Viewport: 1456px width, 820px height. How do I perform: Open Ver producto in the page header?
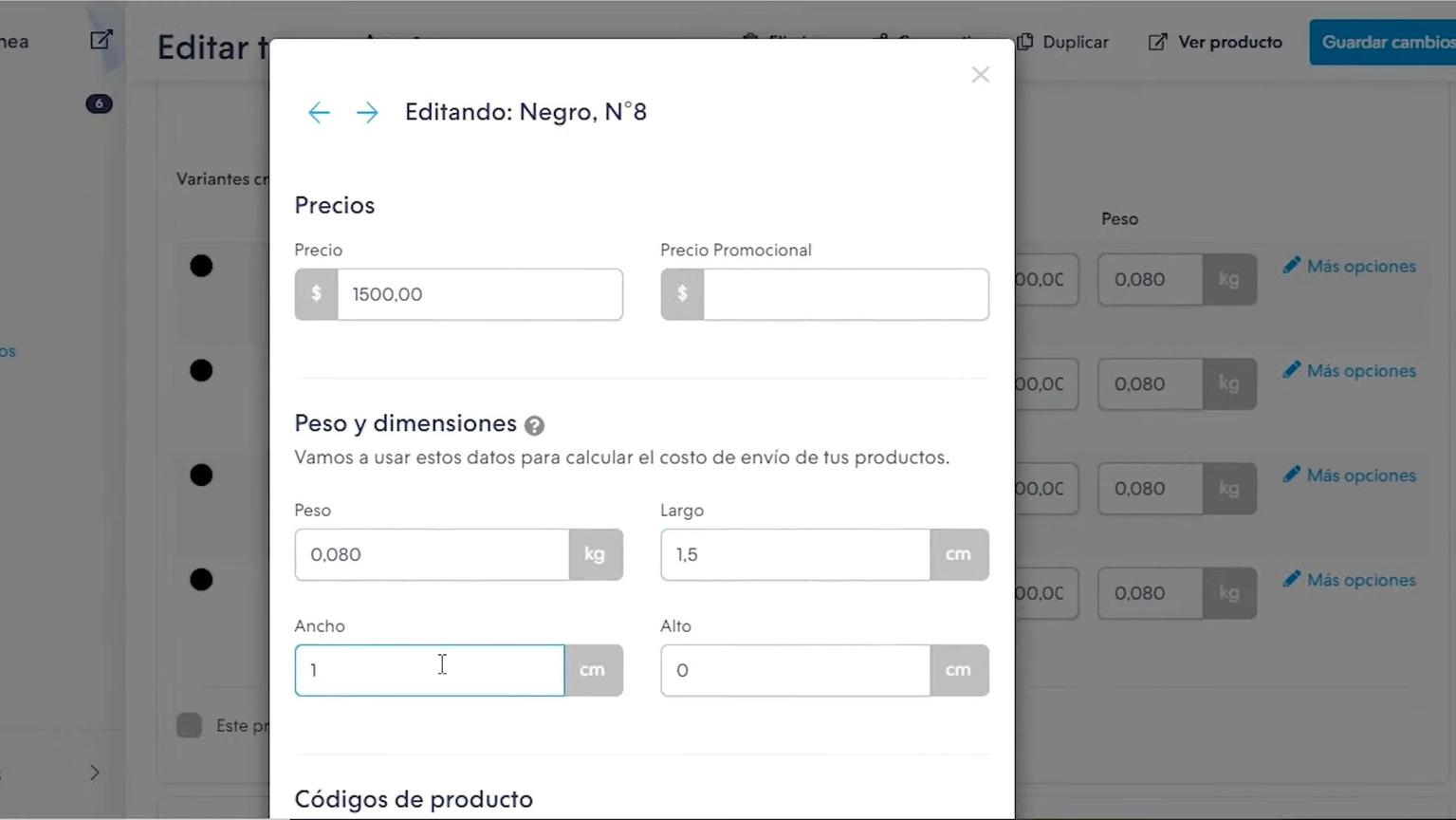click(1215, 42)
